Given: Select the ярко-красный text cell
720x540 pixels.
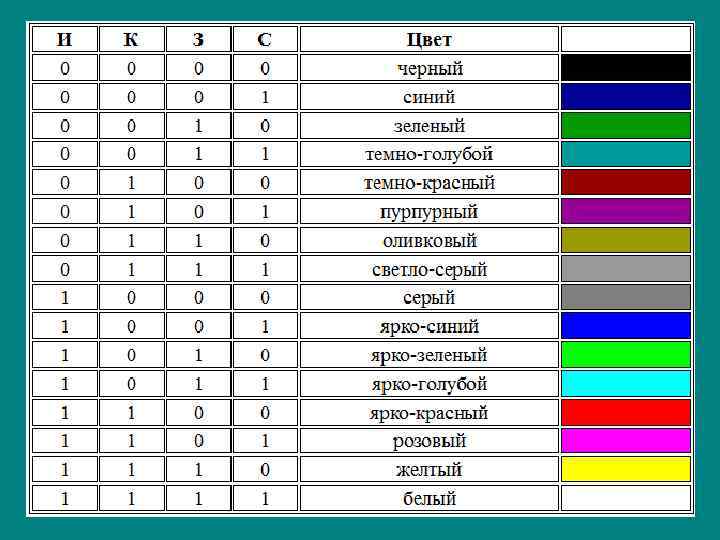Looking at the screenshot, I should tap(429, 412).
